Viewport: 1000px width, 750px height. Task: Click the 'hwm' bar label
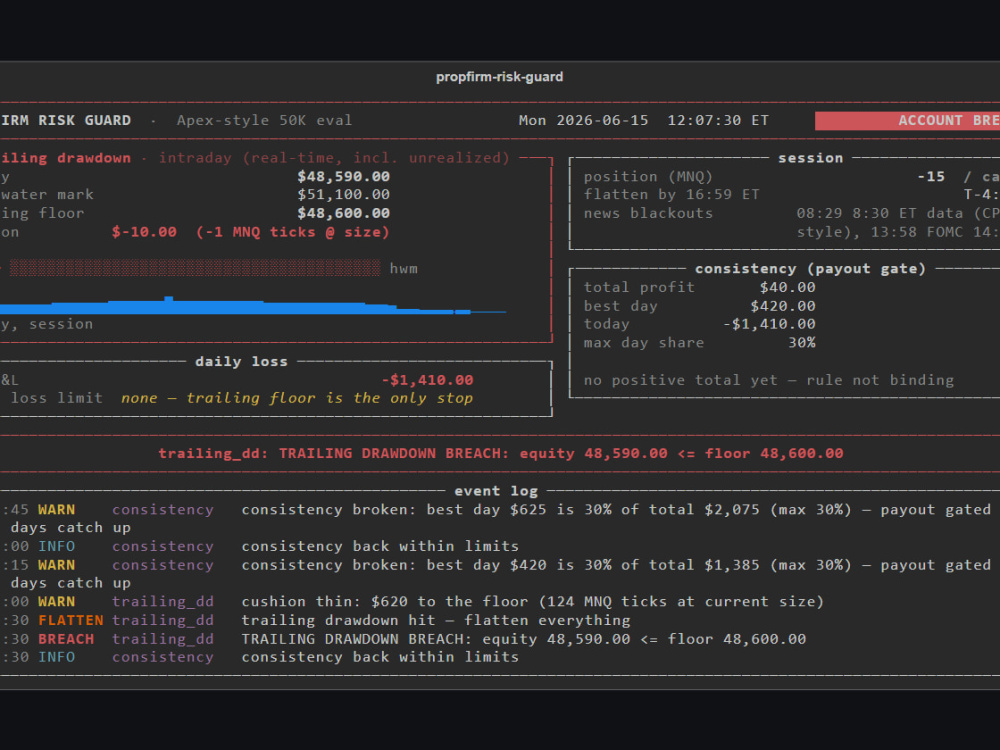tap(404, 268)
